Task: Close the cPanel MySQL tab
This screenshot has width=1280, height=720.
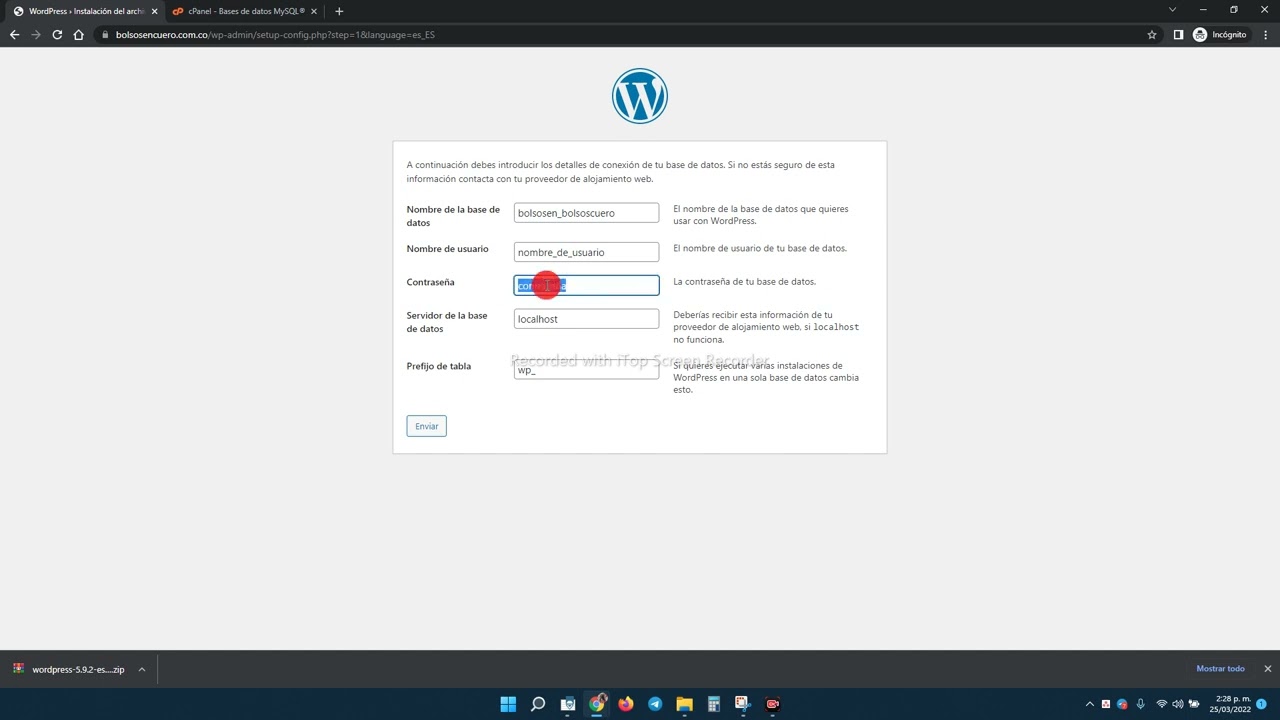Action: pyautogui.click(x=314, y=11)
